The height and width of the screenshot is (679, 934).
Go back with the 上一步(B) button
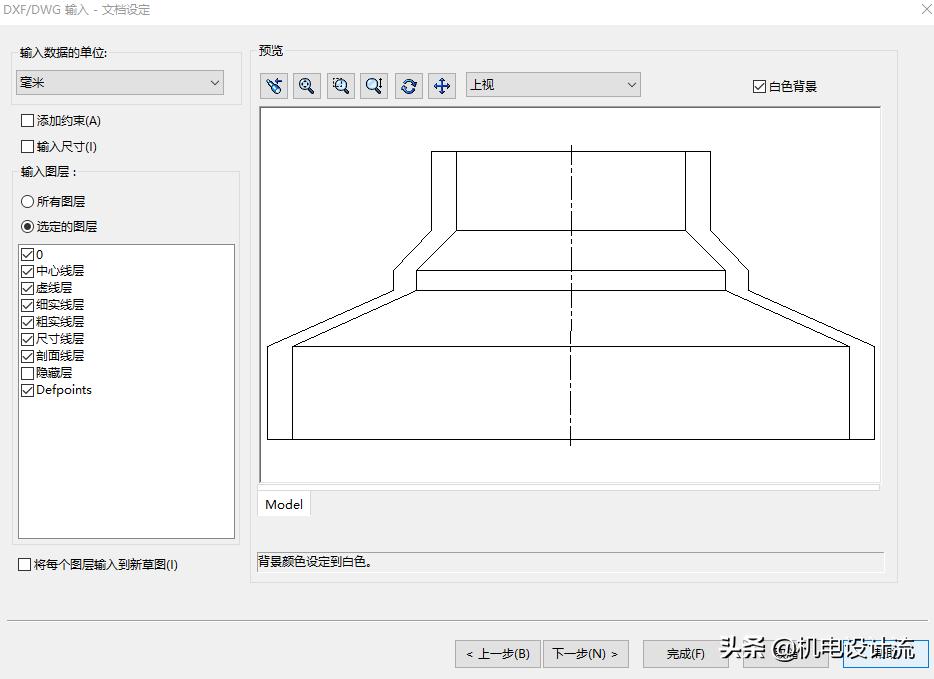[497, 654]
